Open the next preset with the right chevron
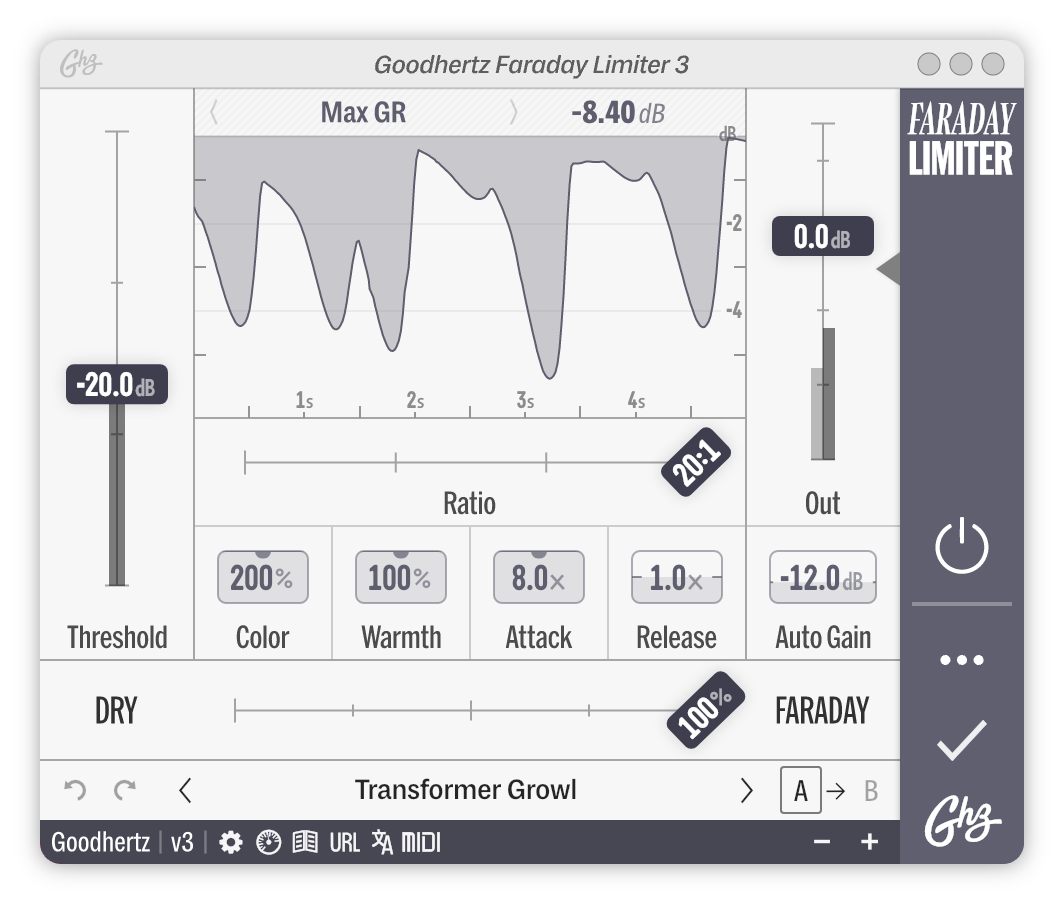This screenshot has width=1064, height=904. point(745,790)
